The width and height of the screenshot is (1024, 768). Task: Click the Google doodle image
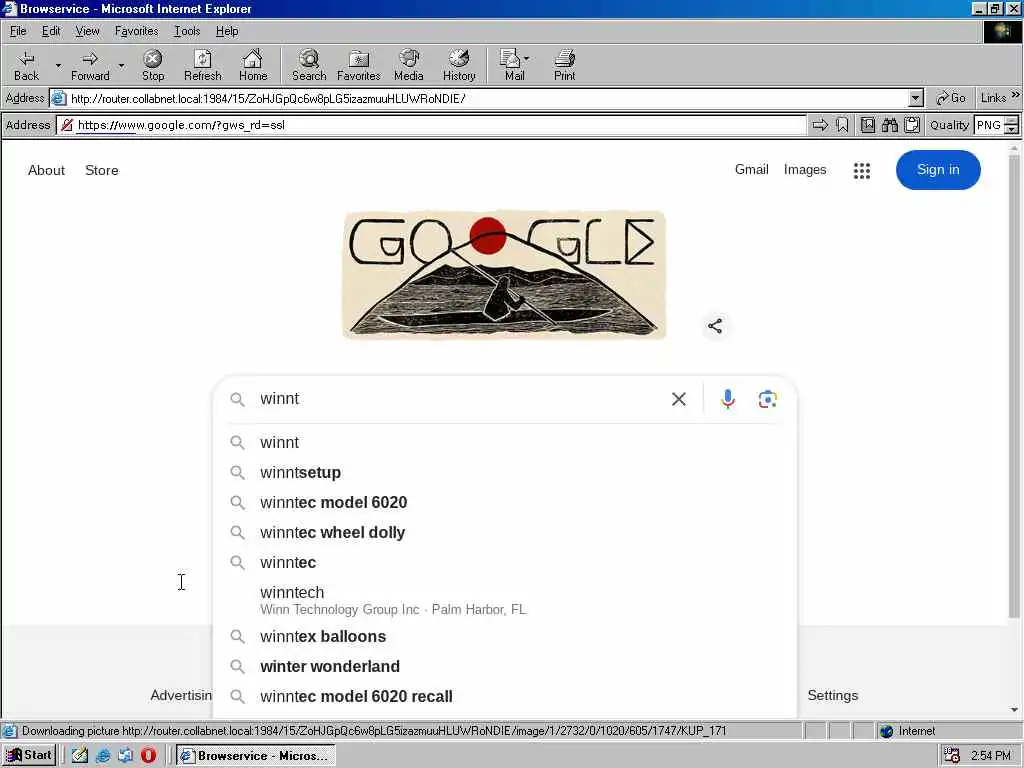504,275
